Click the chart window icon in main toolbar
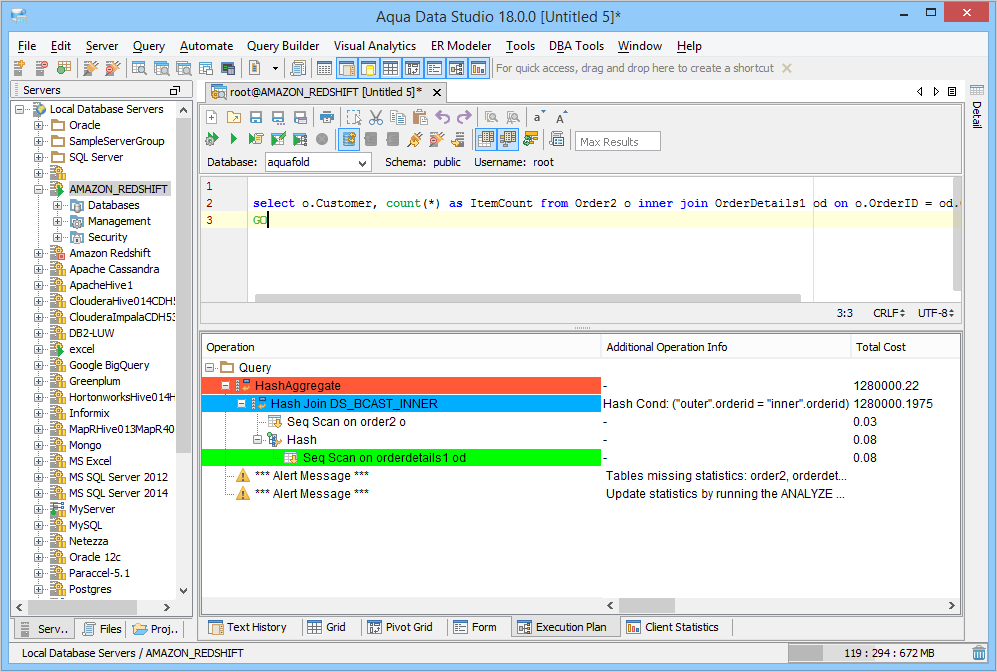 click(478, 68)
